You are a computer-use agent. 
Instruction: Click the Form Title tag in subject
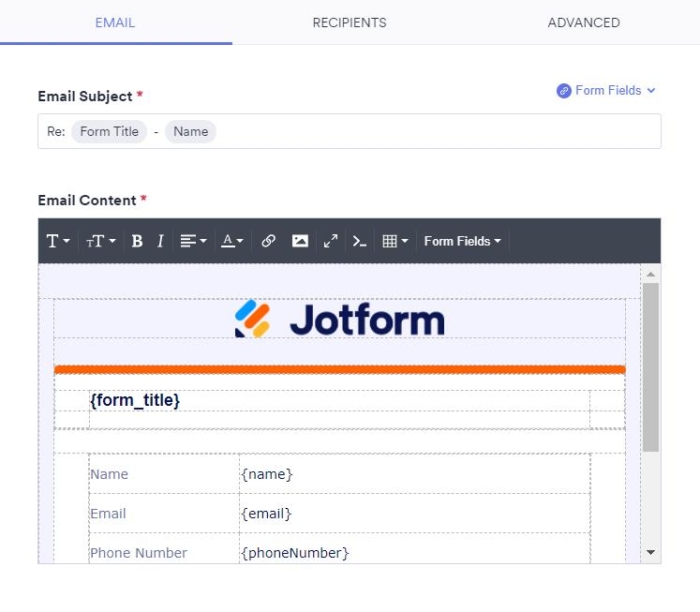click(x=109, y=132)
